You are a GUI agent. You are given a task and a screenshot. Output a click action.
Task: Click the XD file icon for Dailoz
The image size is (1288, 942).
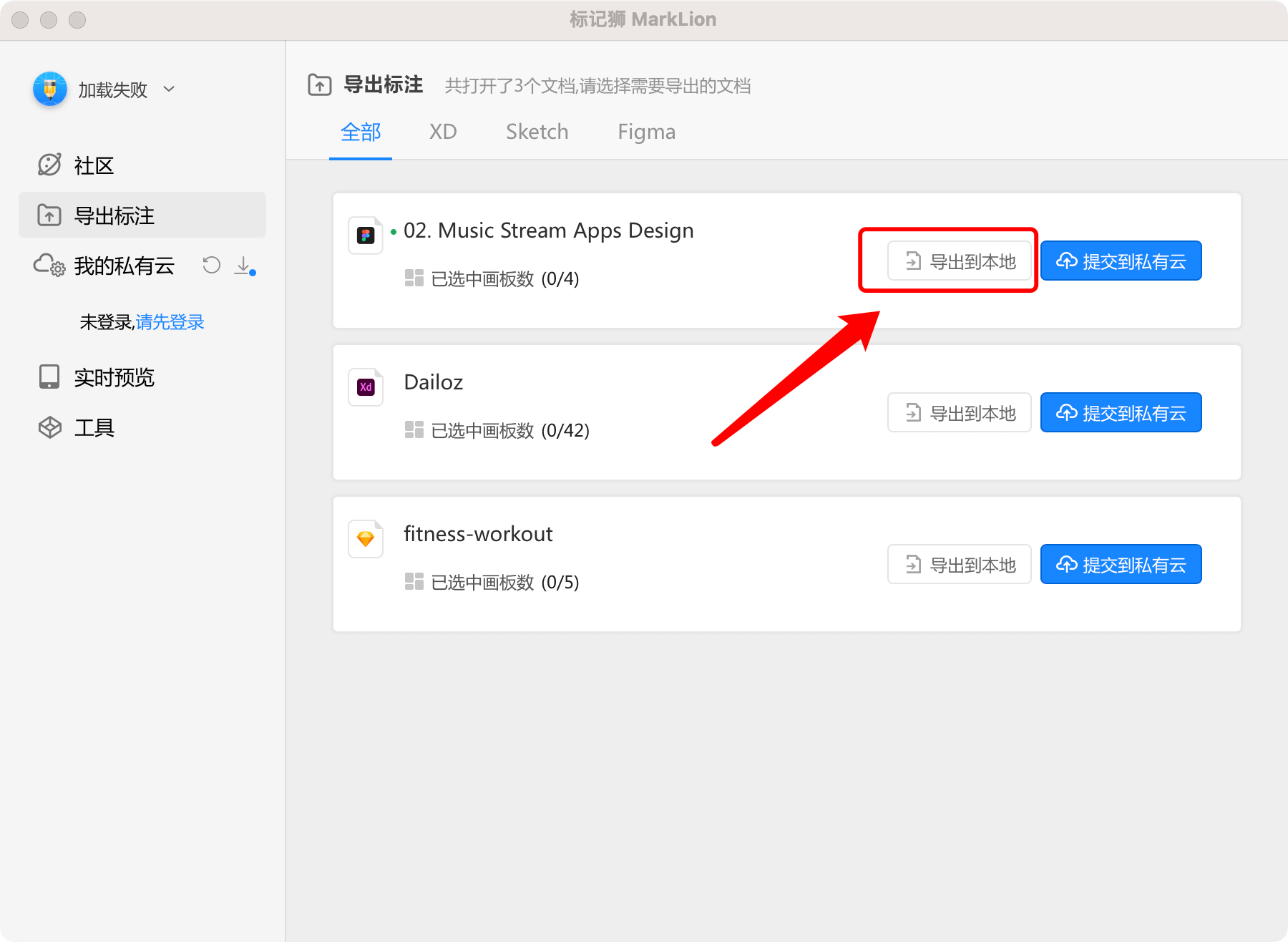(x=366, y=387)
